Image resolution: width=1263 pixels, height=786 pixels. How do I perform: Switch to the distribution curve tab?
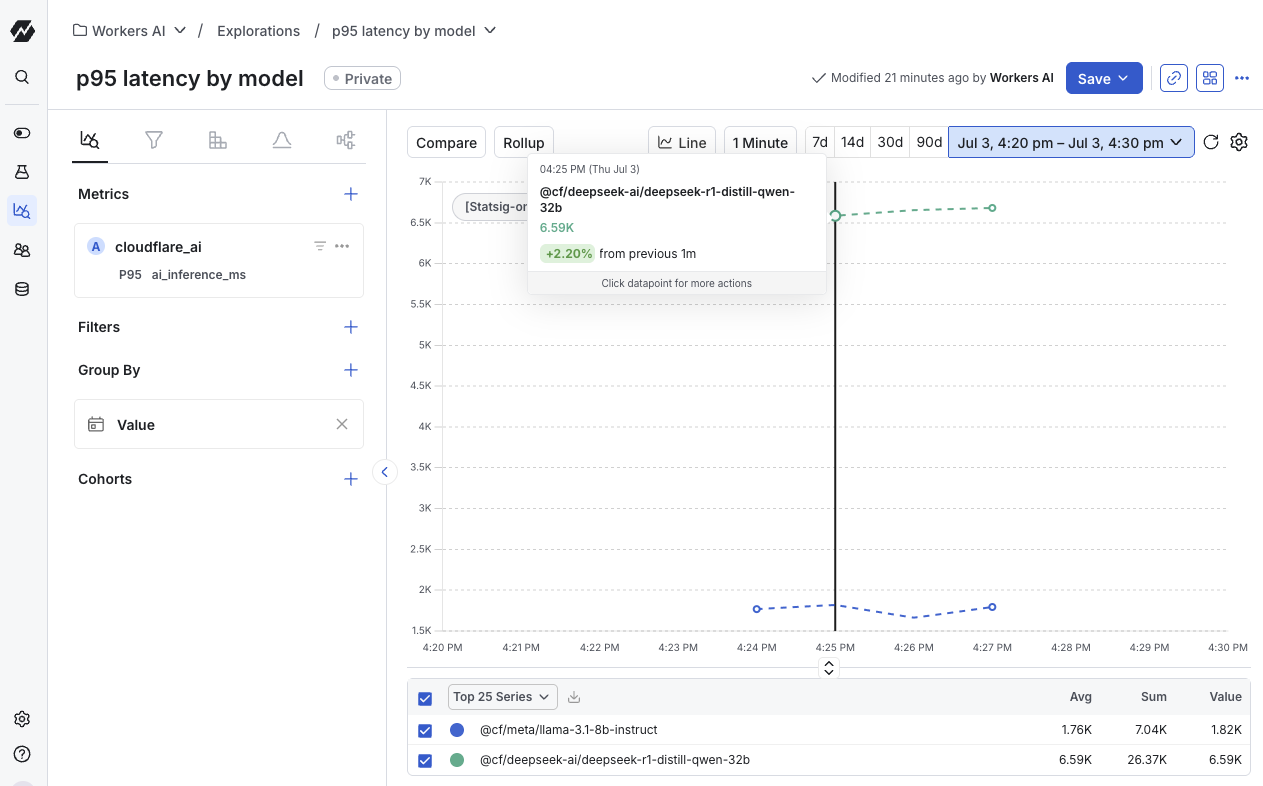pyautogui.click(x=281, y=141)
